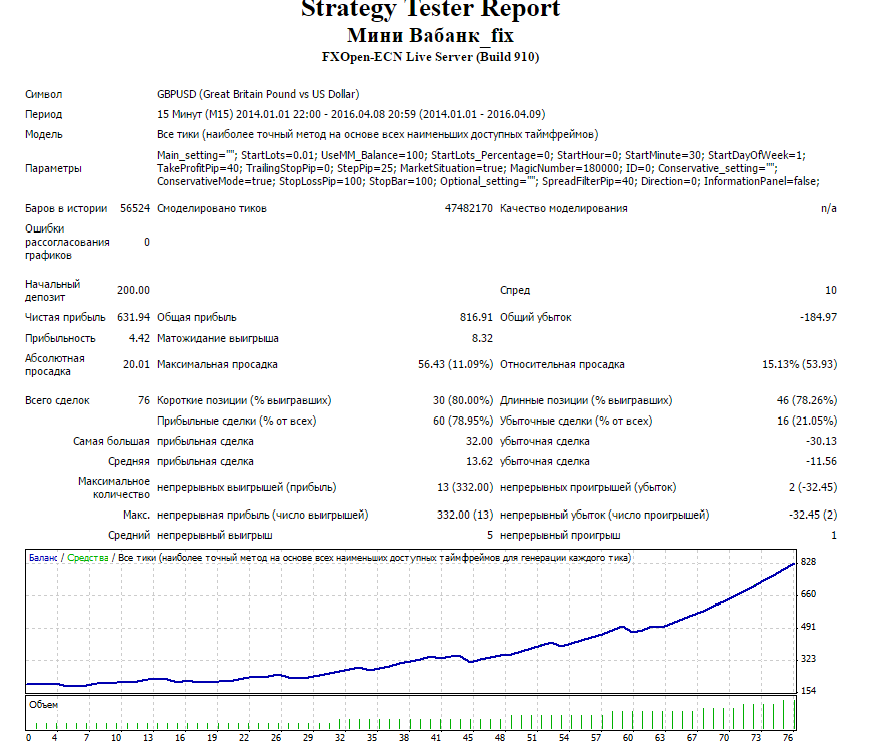879x743 pixels.
Task: Click 'FXOpen-ECN Live Server (Build 910)' line
Action: (x=430, y=57)
